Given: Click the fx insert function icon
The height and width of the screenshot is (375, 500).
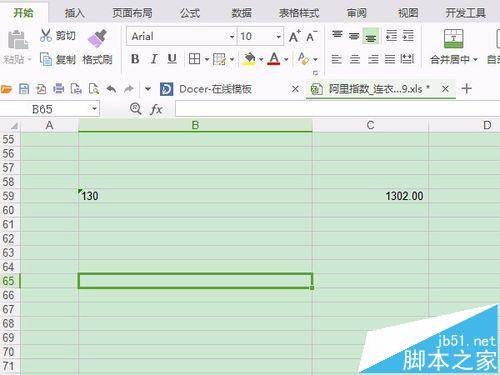Looking at the screenshot, I should 156,109.
